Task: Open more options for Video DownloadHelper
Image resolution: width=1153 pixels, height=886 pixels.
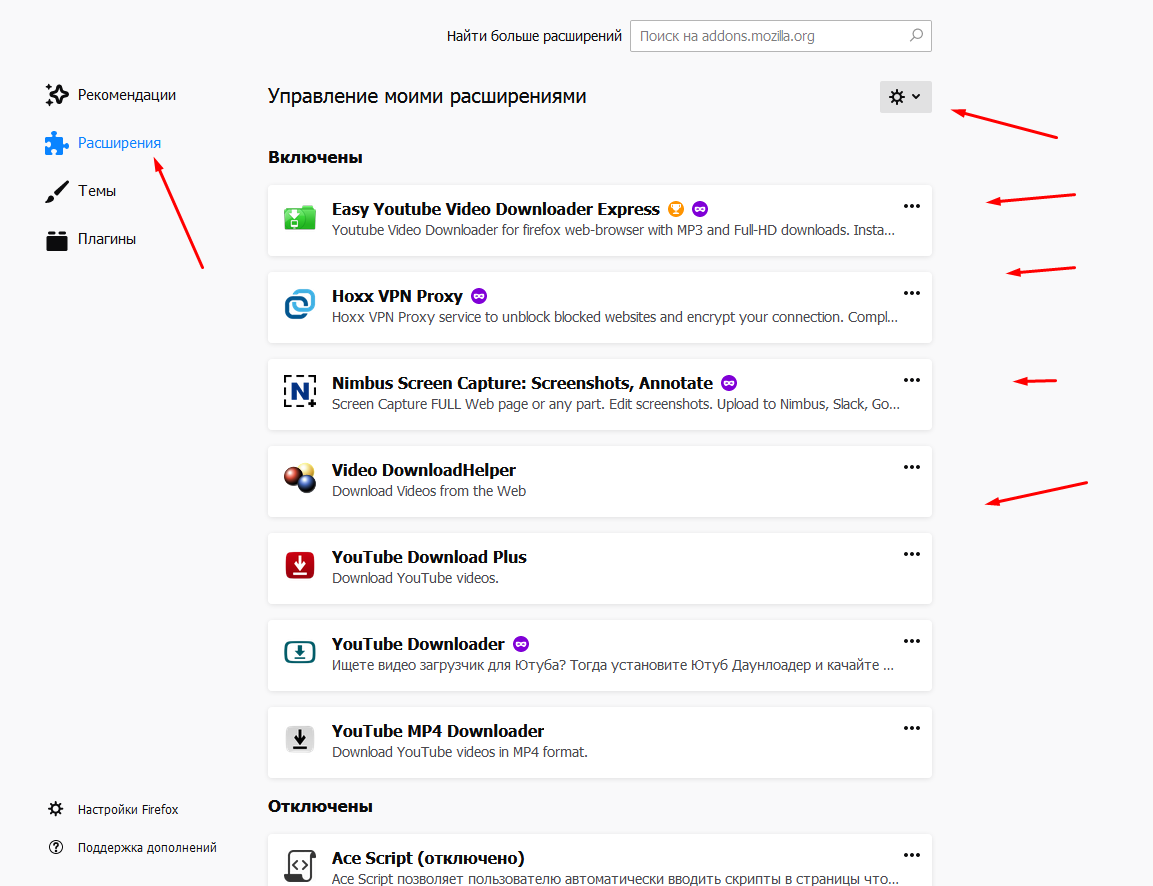Action: point(912,467)
